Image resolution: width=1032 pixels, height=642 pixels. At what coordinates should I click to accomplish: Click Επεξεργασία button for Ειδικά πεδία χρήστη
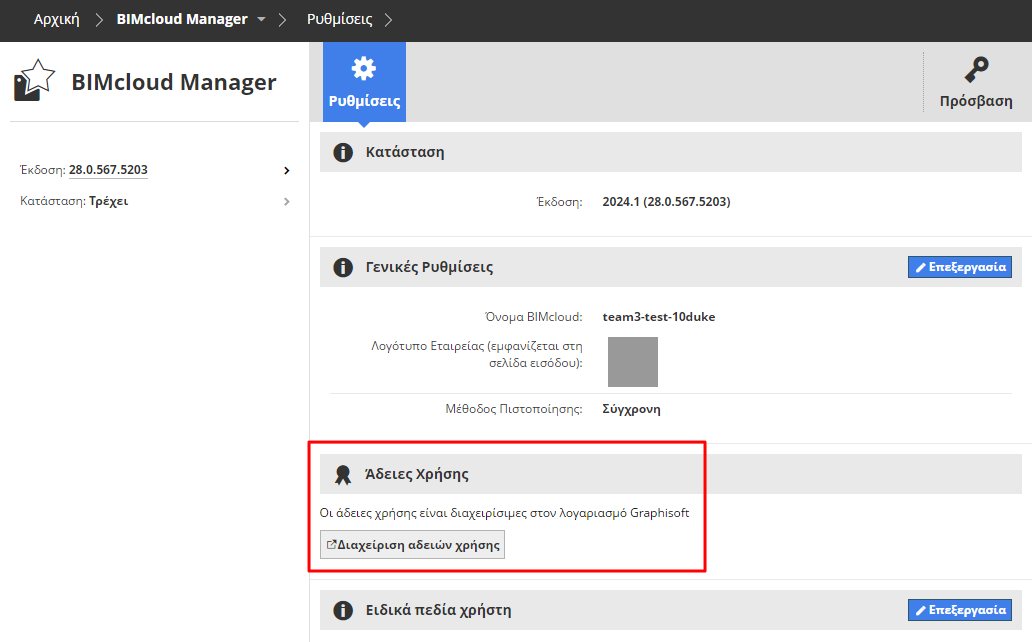click(x=959, y=610)
